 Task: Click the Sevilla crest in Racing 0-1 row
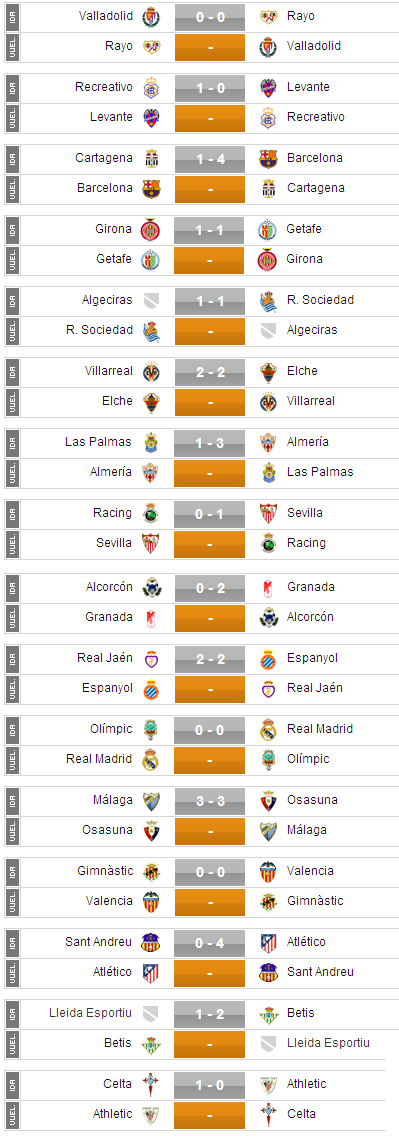click(269, 514)
